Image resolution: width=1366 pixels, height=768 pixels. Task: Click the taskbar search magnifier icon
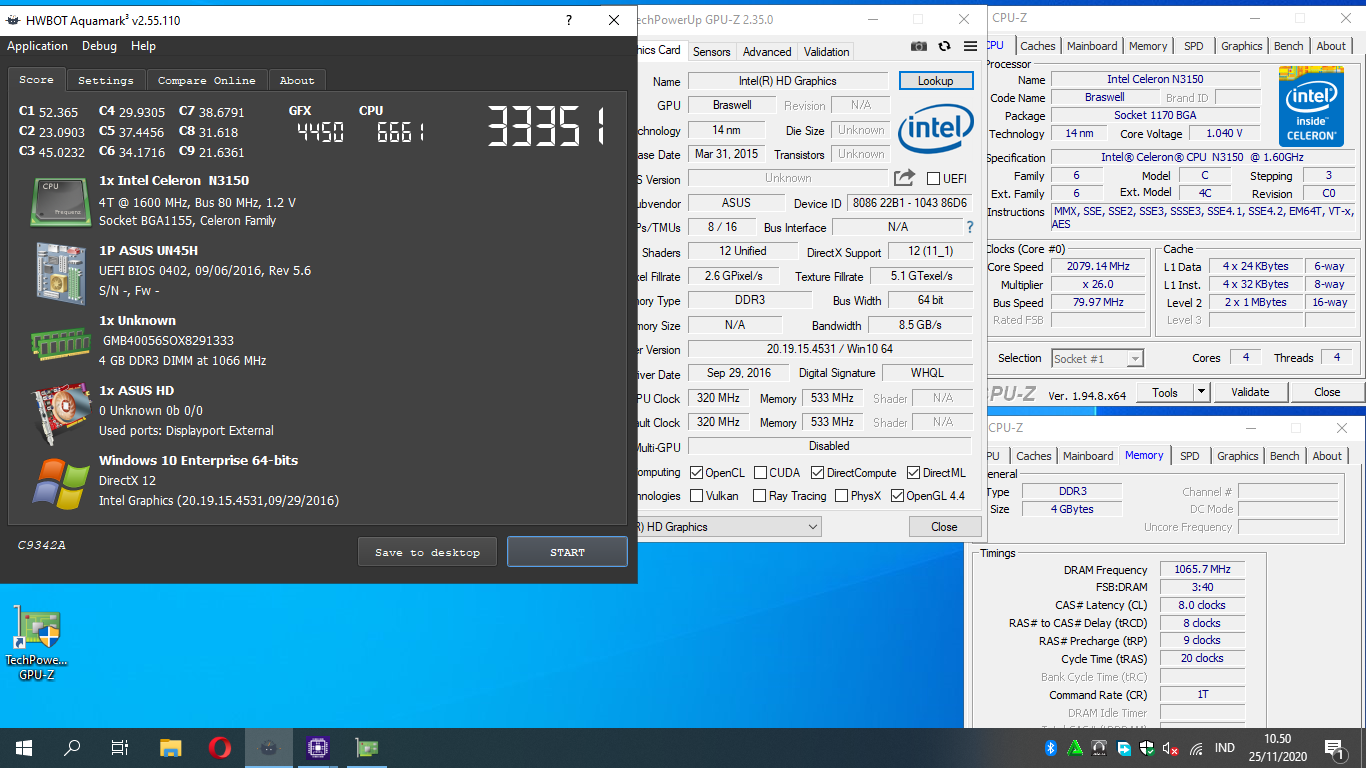coord(72,747)
